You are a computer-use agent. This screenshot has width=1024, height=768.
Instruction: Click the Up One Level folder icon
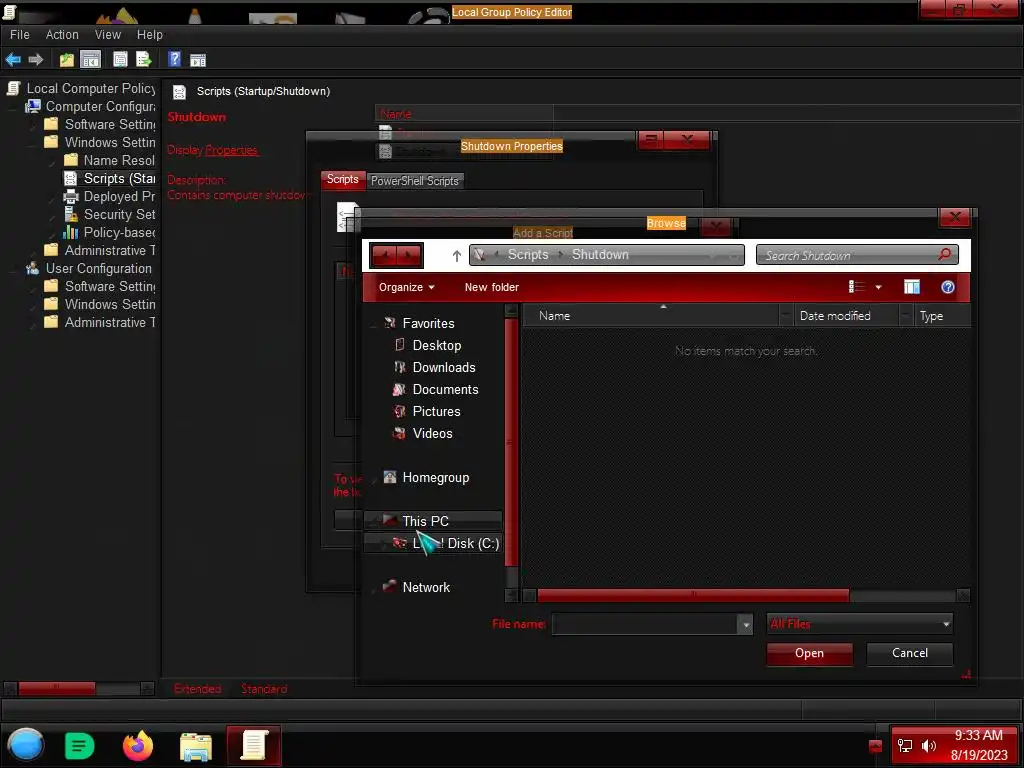[67, 59]
